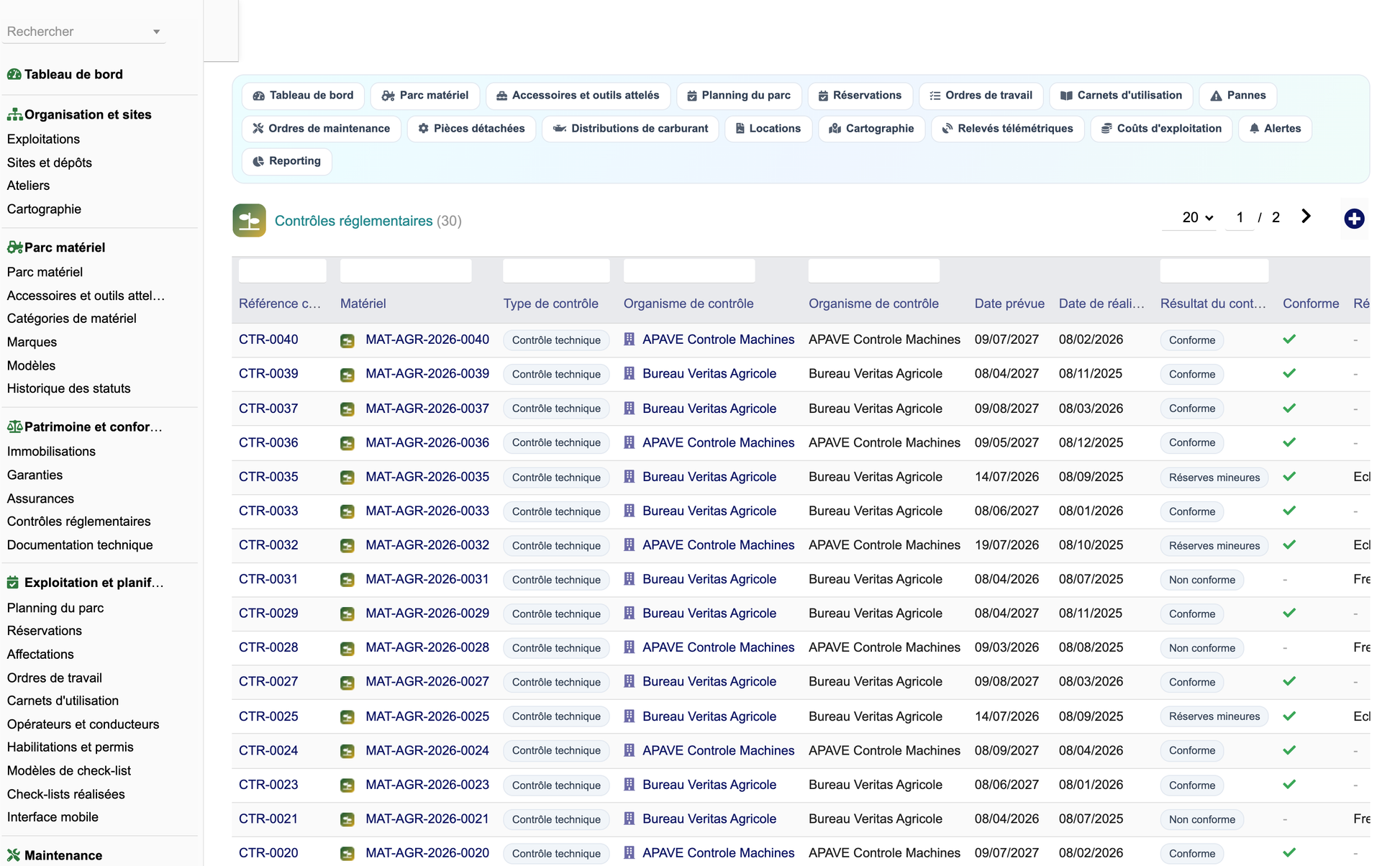
Task: Open the Ordres de travail tab
Action: (981, 96)
